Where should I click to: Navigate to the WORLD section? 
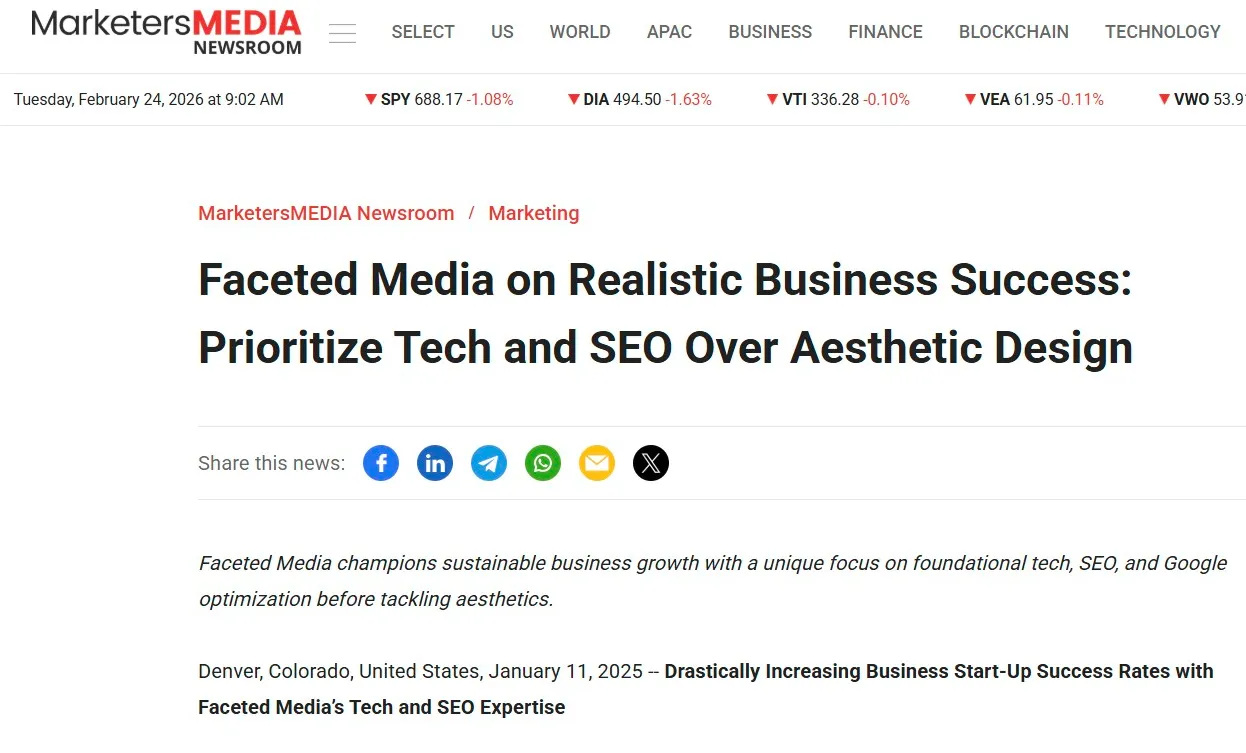click(580, 32)
